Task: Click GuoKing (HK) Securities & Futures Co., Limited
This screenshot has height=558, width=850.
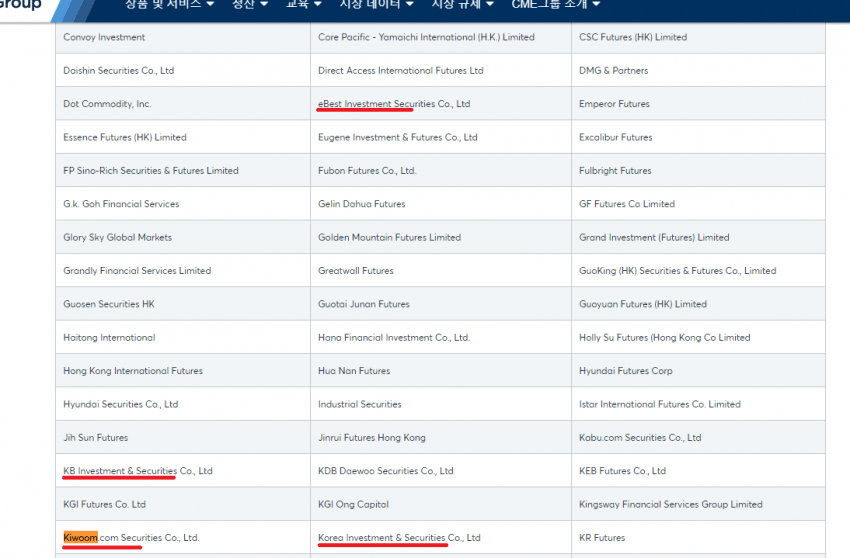Action: (677, 271)
